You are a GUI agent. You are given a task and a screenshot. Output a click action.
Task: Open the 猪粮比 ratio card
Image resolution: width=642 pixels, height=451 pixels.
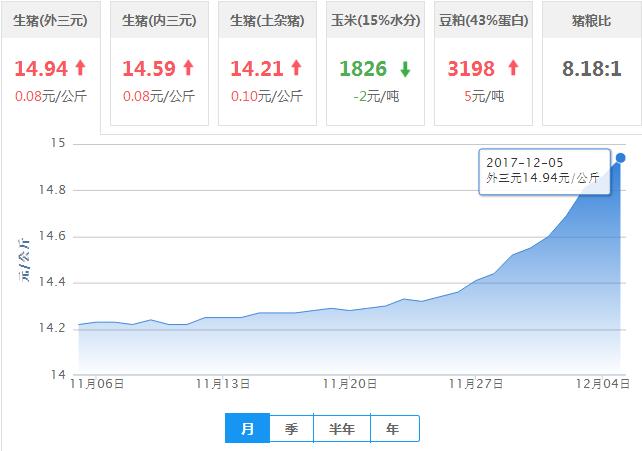point(592,63)
